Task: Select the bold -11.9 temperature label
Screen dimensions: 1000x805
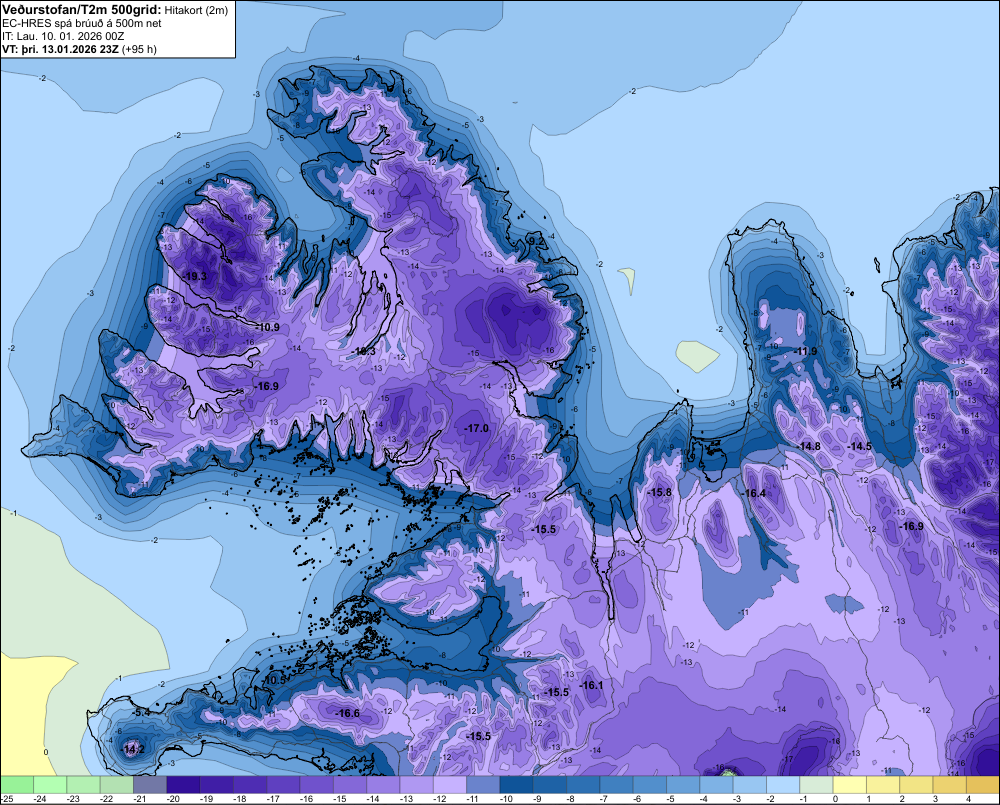Action: pyautogui.click(x=805, y=351)
